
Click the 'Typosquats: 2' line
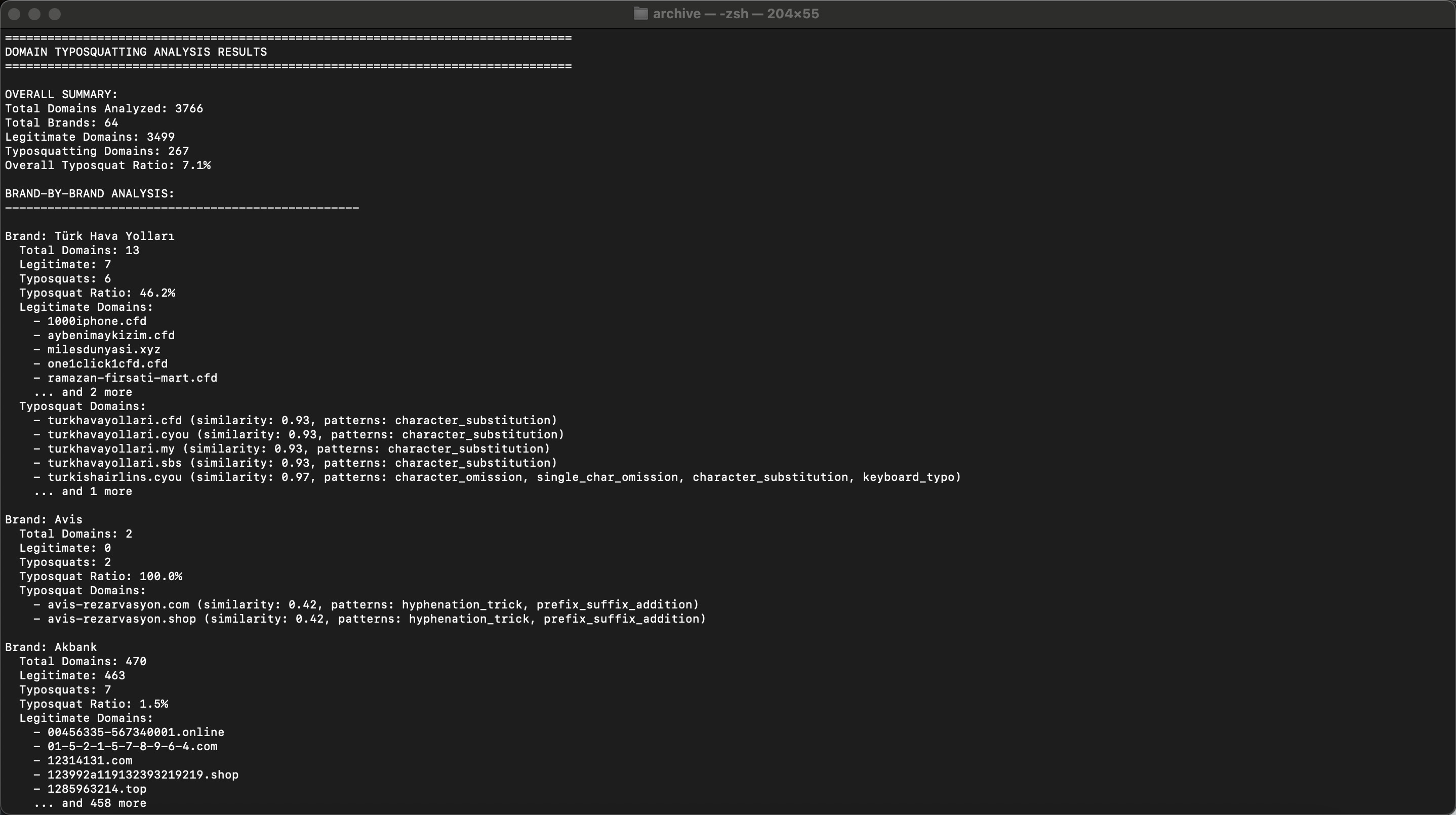click(65, 562)
